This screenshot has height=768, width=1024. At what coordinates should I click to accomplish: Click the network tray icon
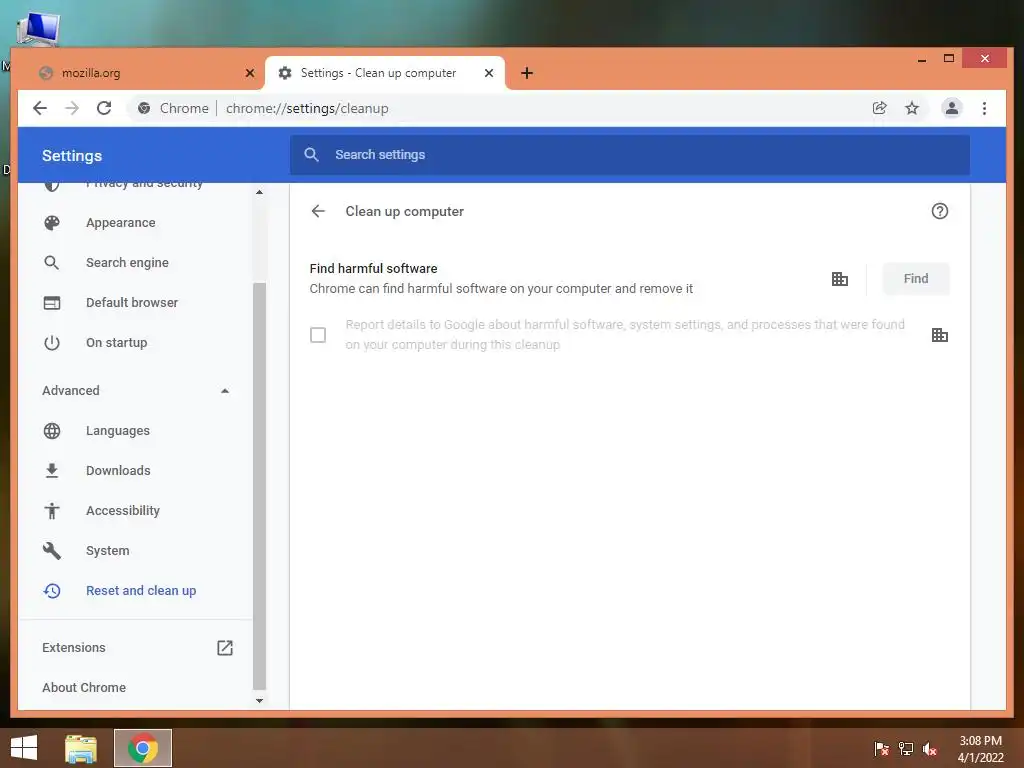pyautogui.click(x=906, y=749)
